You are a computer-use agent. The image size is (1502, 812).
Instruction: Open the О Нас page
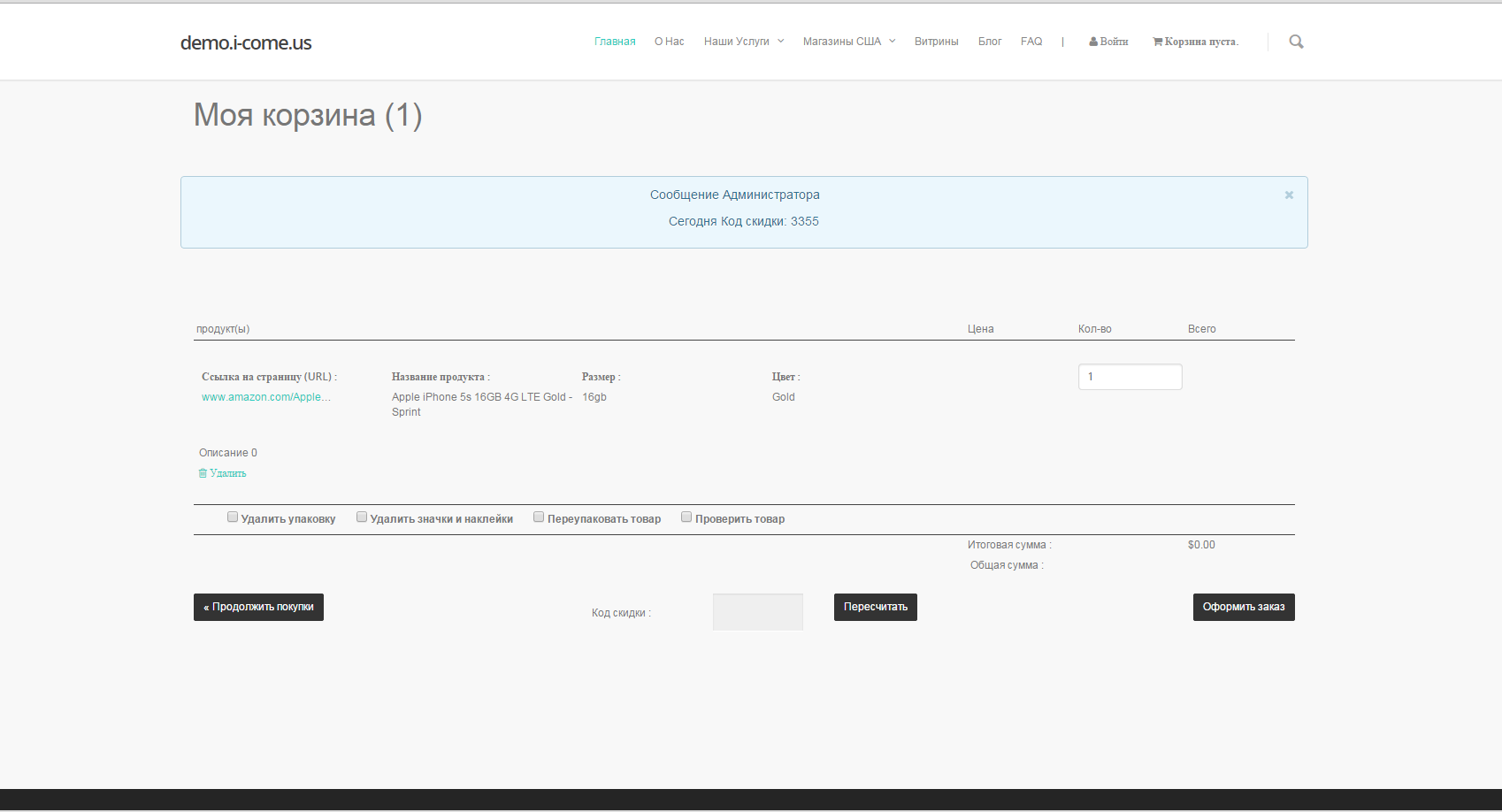tap(670, 42)
